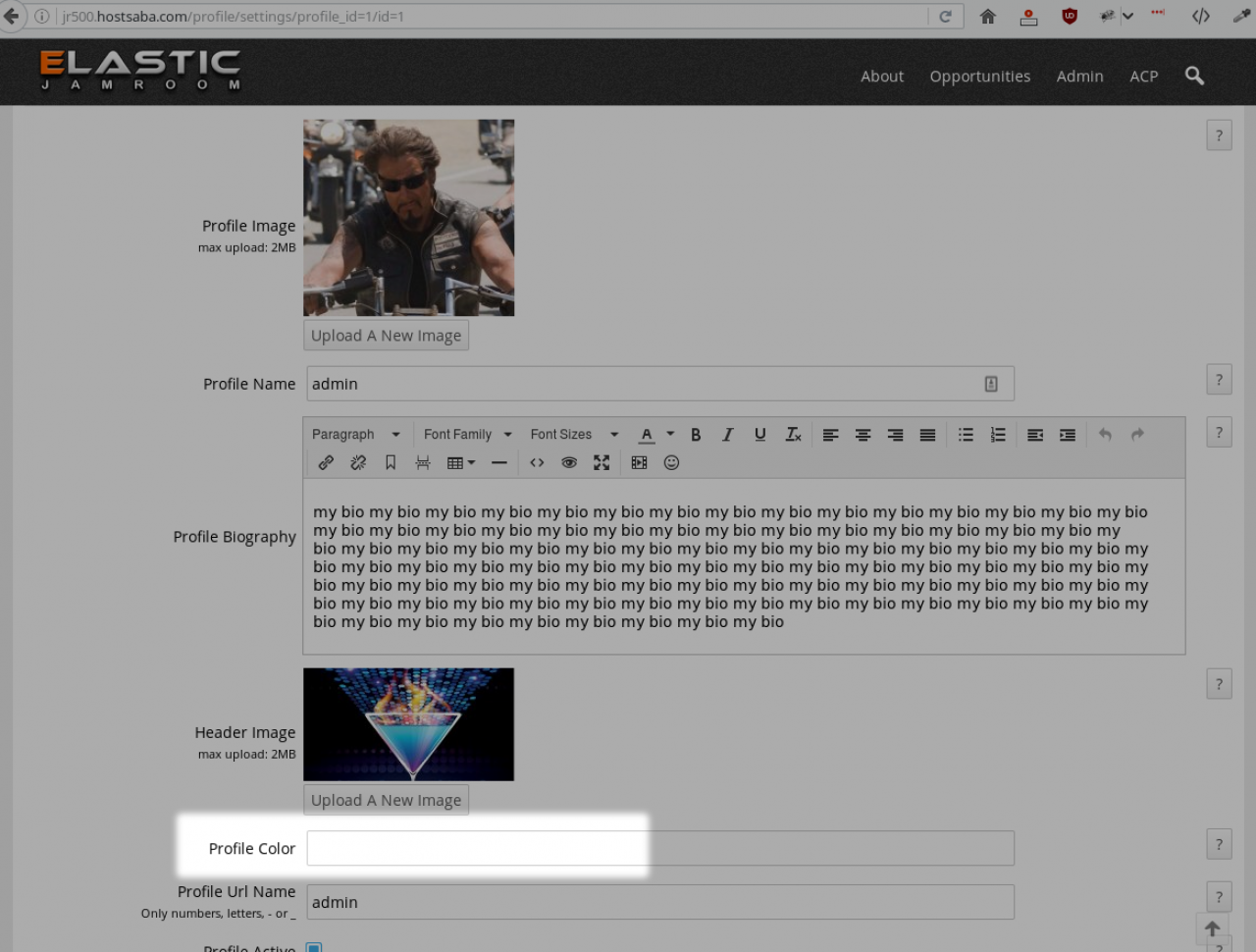Image resolution: width=1256 pixels, height=952 pixels.
Task: Insert media with the film icon
Action: tap(639, 463)
